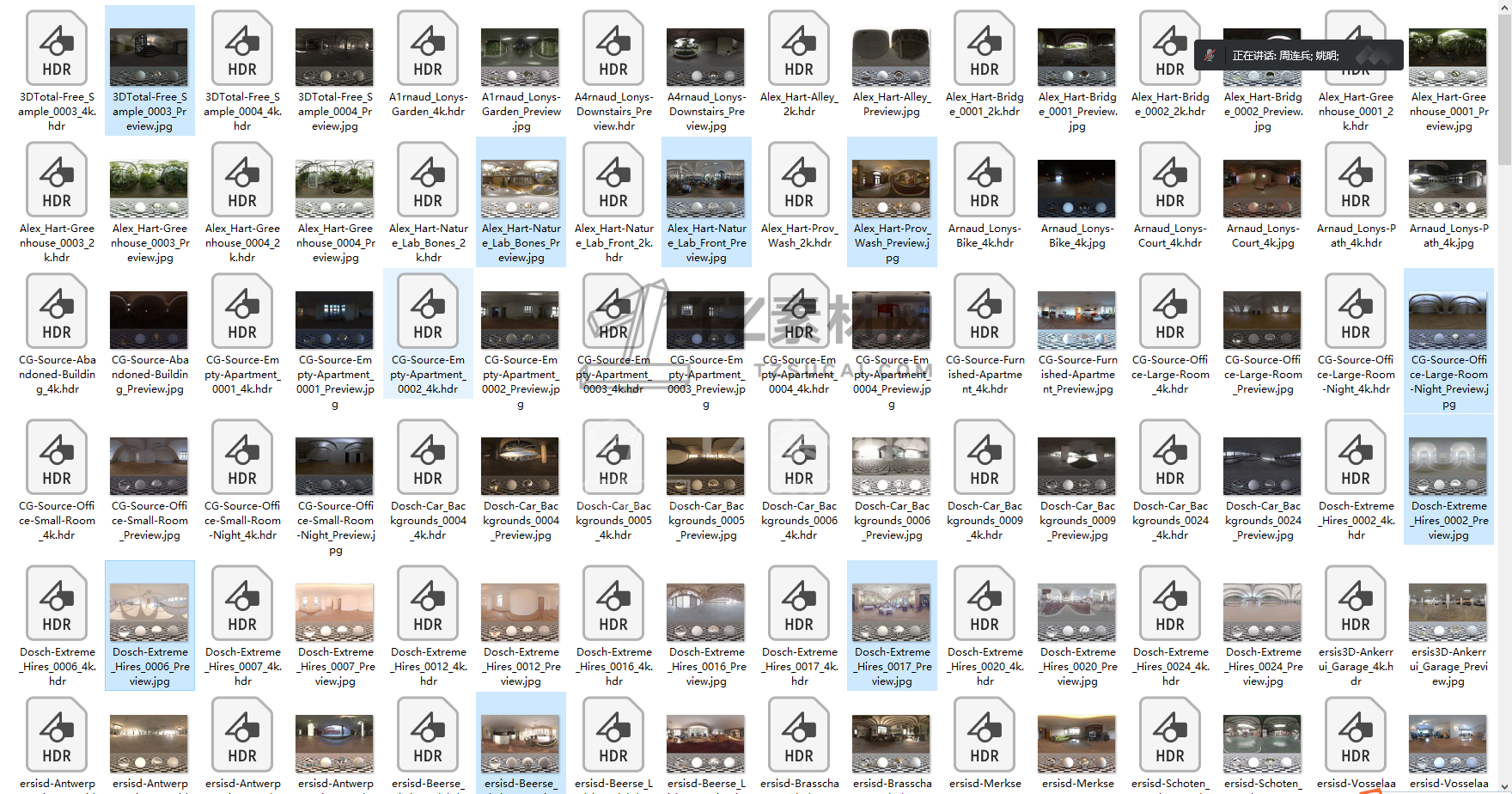1512x794 pixels.
Task: Click the Alex_Hart-Greenhouse_0001_Preview.jpg thumbnail
Action: [x=1448, y=57]
